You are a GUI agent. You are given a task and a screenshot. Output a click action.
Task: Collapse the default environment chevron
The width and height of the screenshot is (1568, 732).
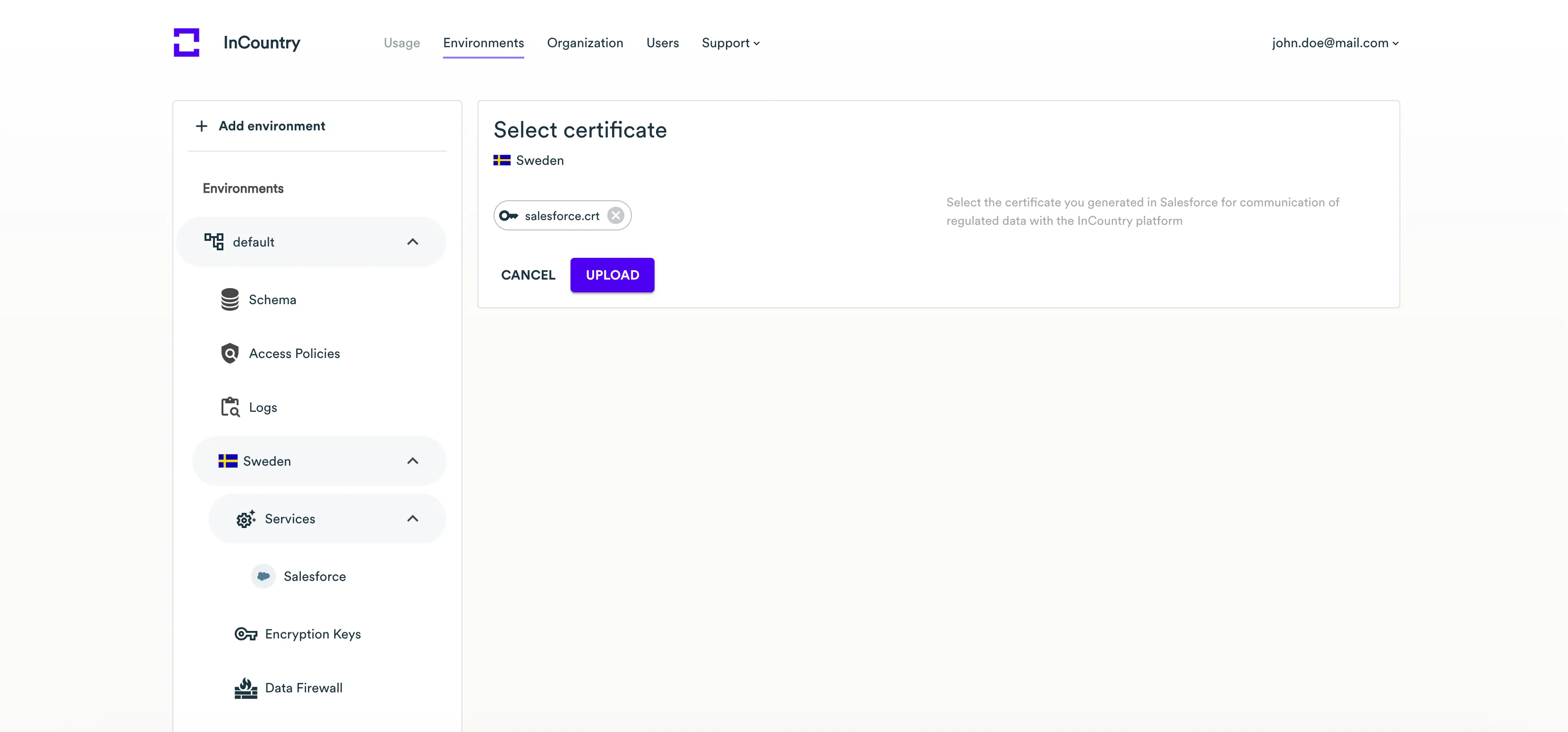click(413, 242)
